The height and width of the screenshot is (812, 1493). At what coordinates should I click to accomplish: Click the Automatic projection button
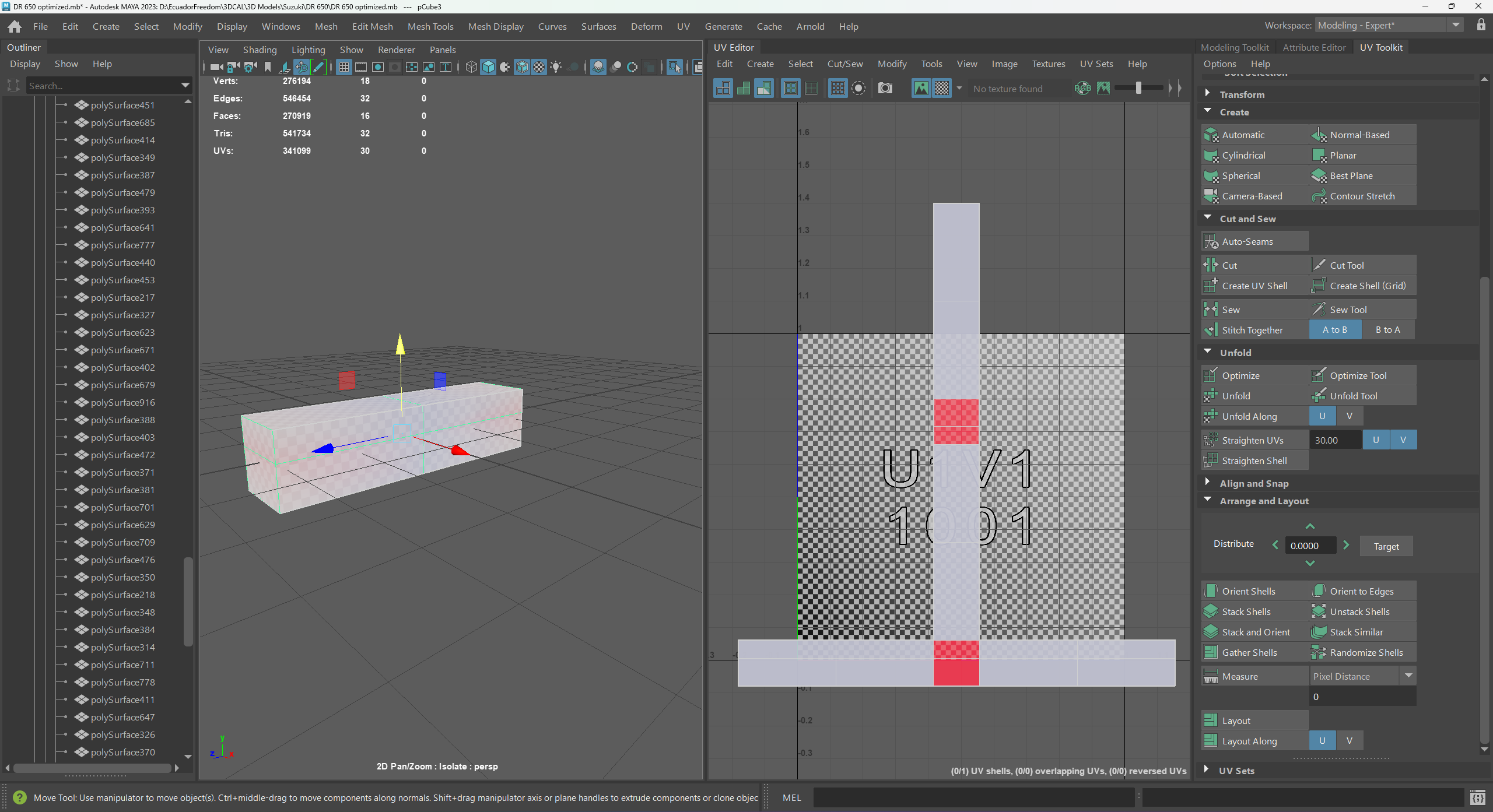pyautogui.click(x=1254, y=135)
